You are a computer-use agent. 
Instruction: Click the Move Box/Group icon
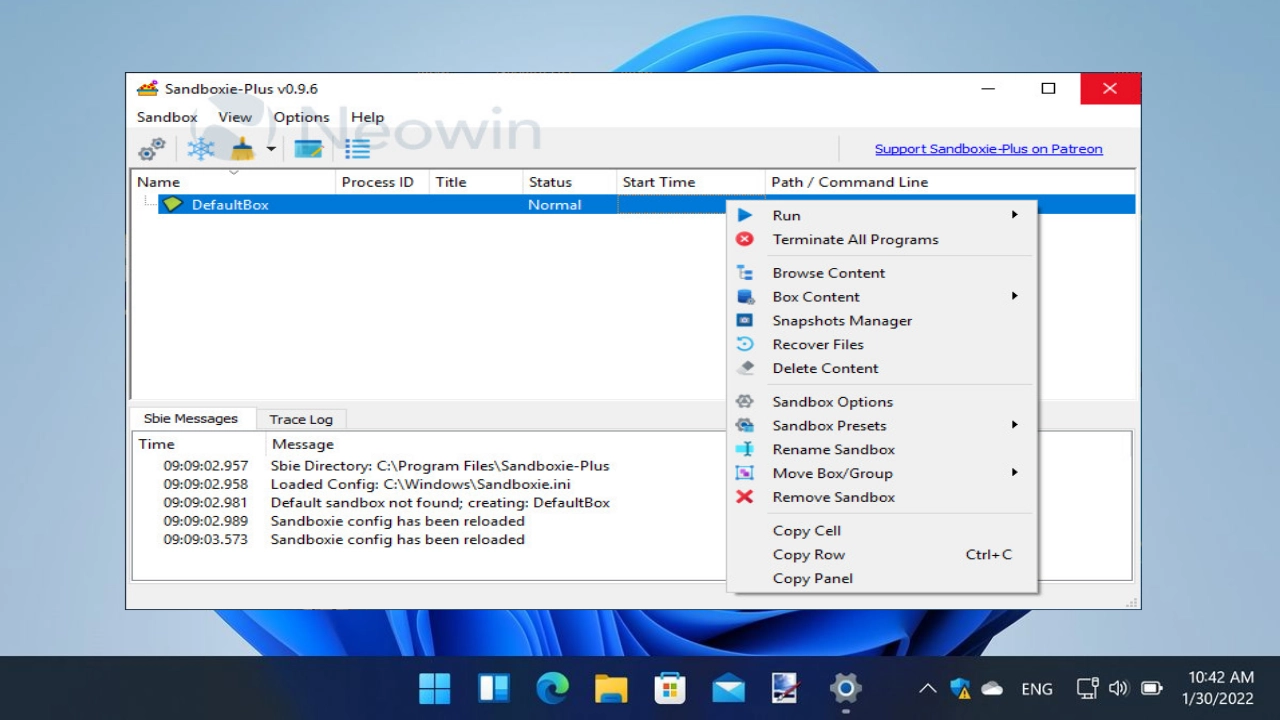click(x=745, y=473)
